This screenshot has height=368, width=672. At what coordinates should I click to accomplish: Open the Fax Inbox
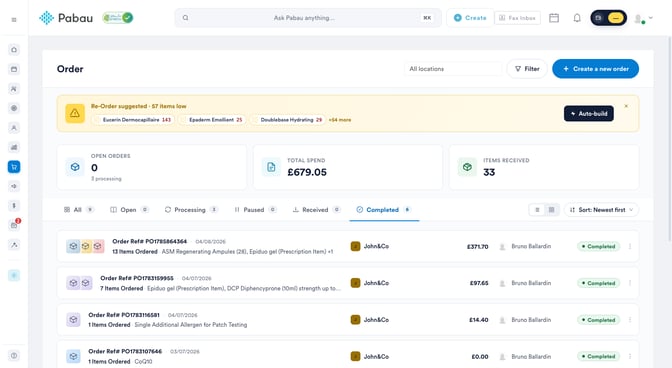(x=517, y=18)
